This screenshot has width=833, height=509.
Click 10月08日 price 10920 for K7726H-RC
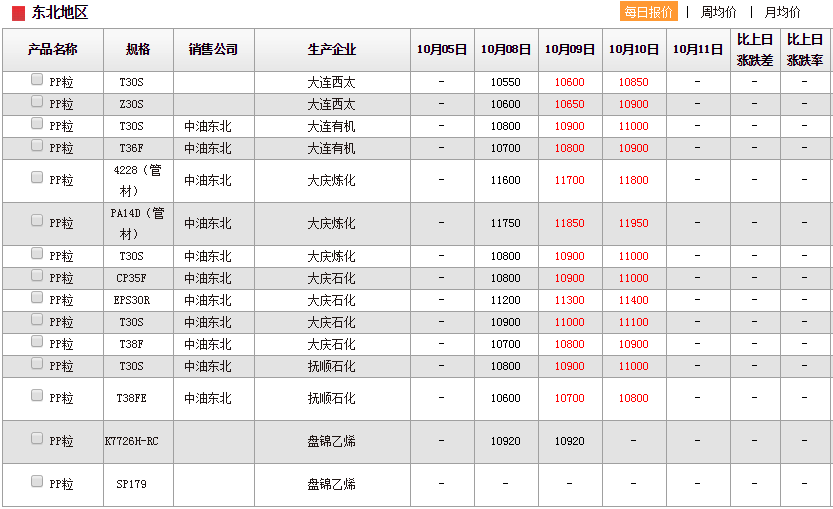[x=506, y=442]
